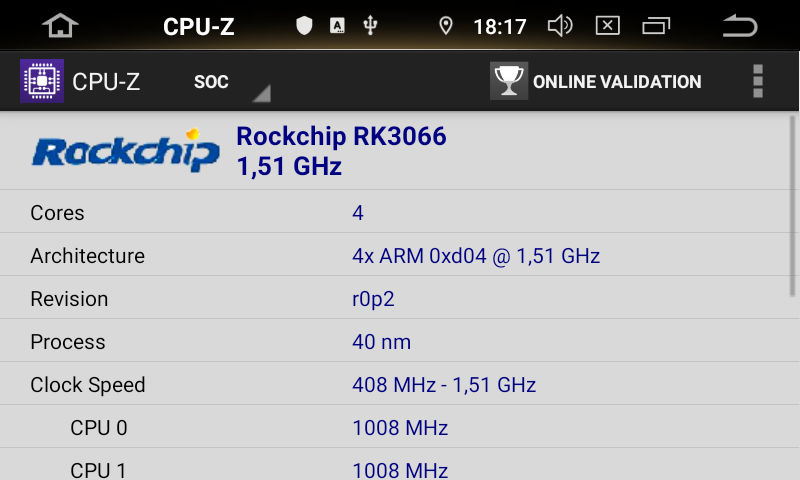
Task: Tap the shield security status icon
Action: (304, 25)
